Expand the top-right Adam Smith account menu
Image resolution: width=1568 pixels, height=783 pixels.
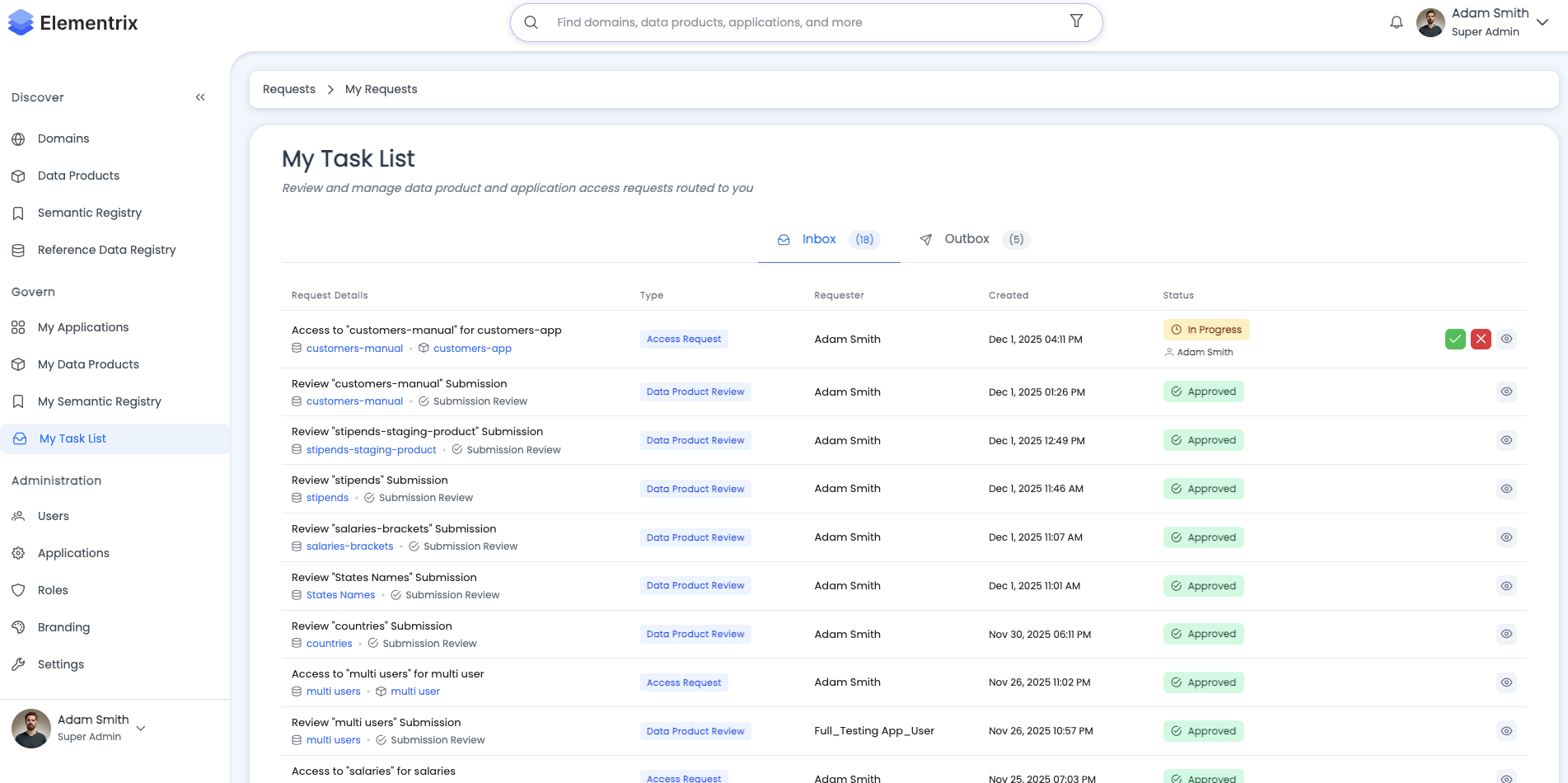point(1542,23)
